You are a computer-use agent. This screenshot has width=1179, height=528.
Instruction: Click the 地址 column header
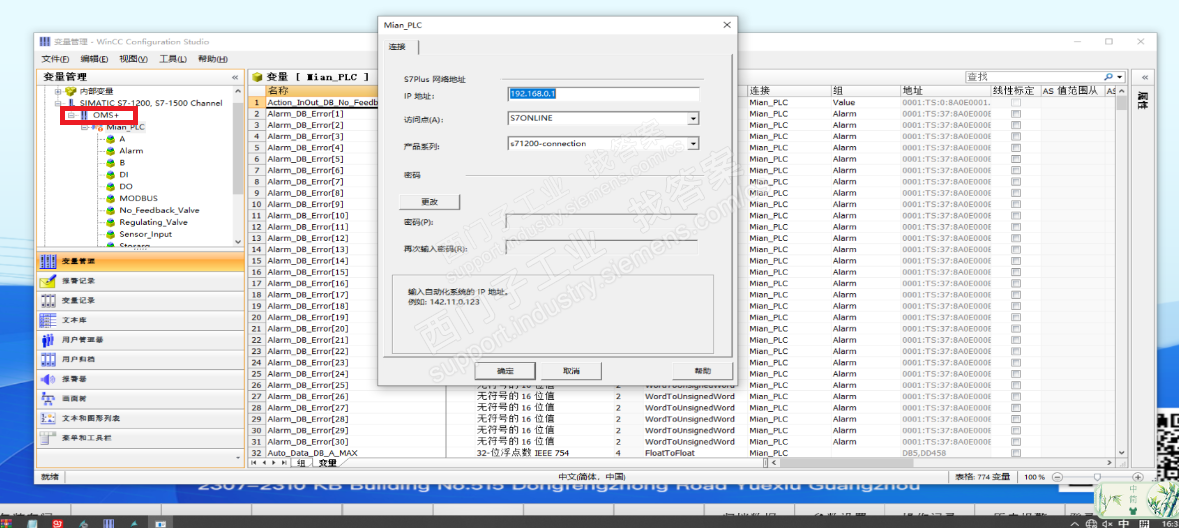pyautogui.click(x=945, y=90)
